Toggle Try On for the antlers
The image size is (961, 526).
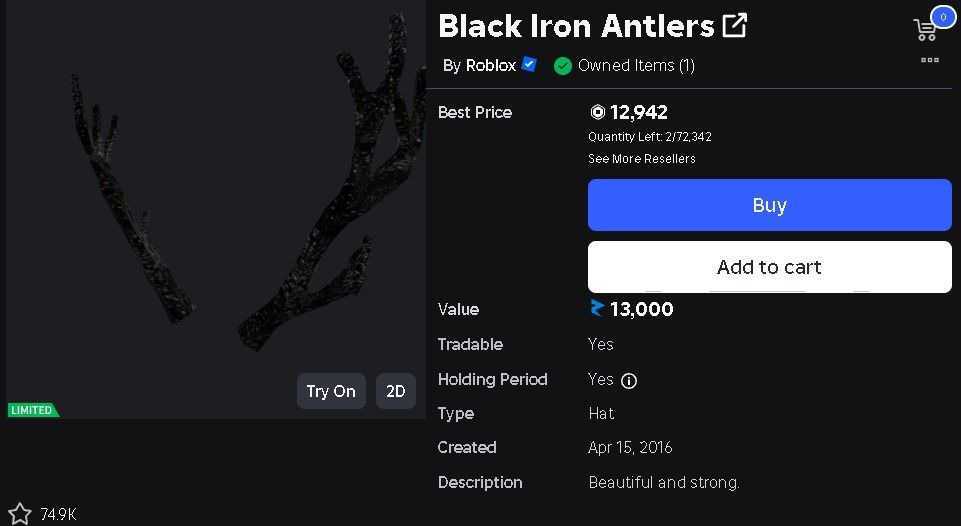coord(331,391)
